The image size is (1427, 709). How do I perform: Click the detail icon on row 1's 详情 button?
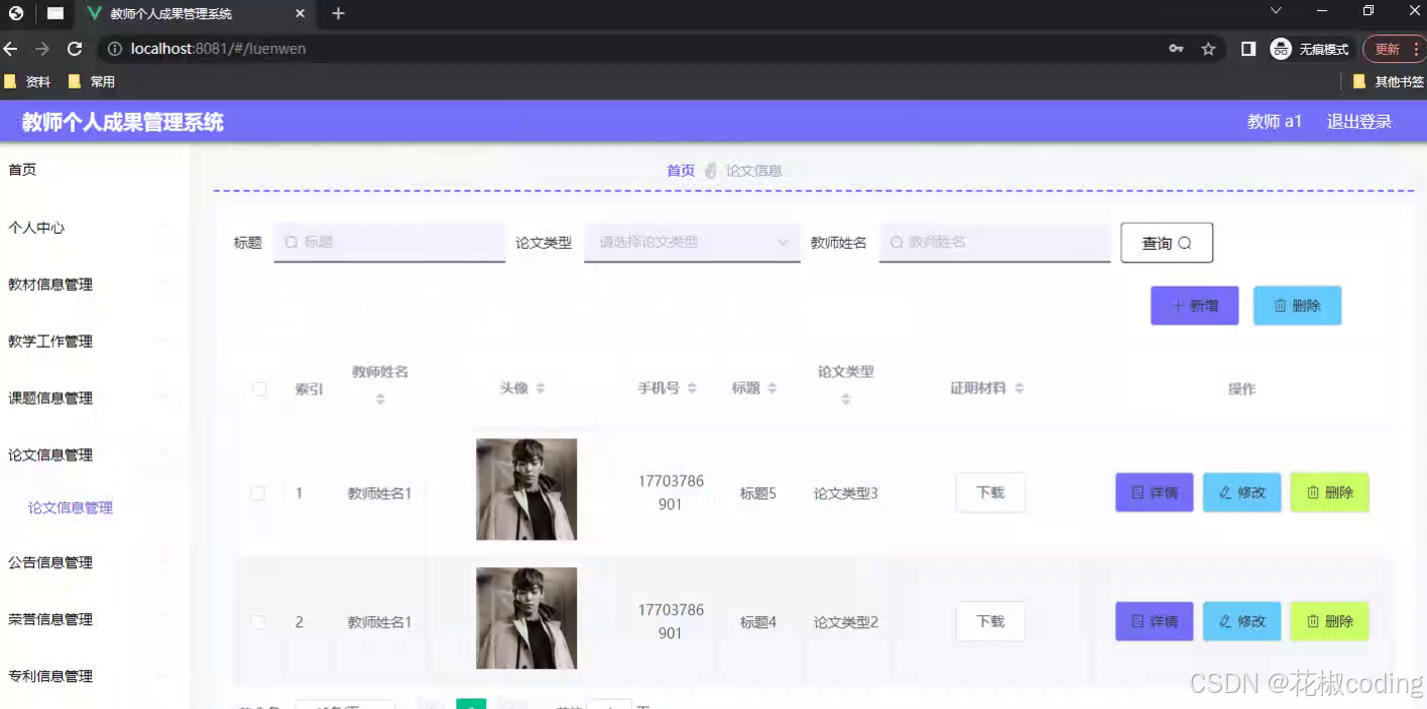pyautogui.click(x=1139, y=492)
